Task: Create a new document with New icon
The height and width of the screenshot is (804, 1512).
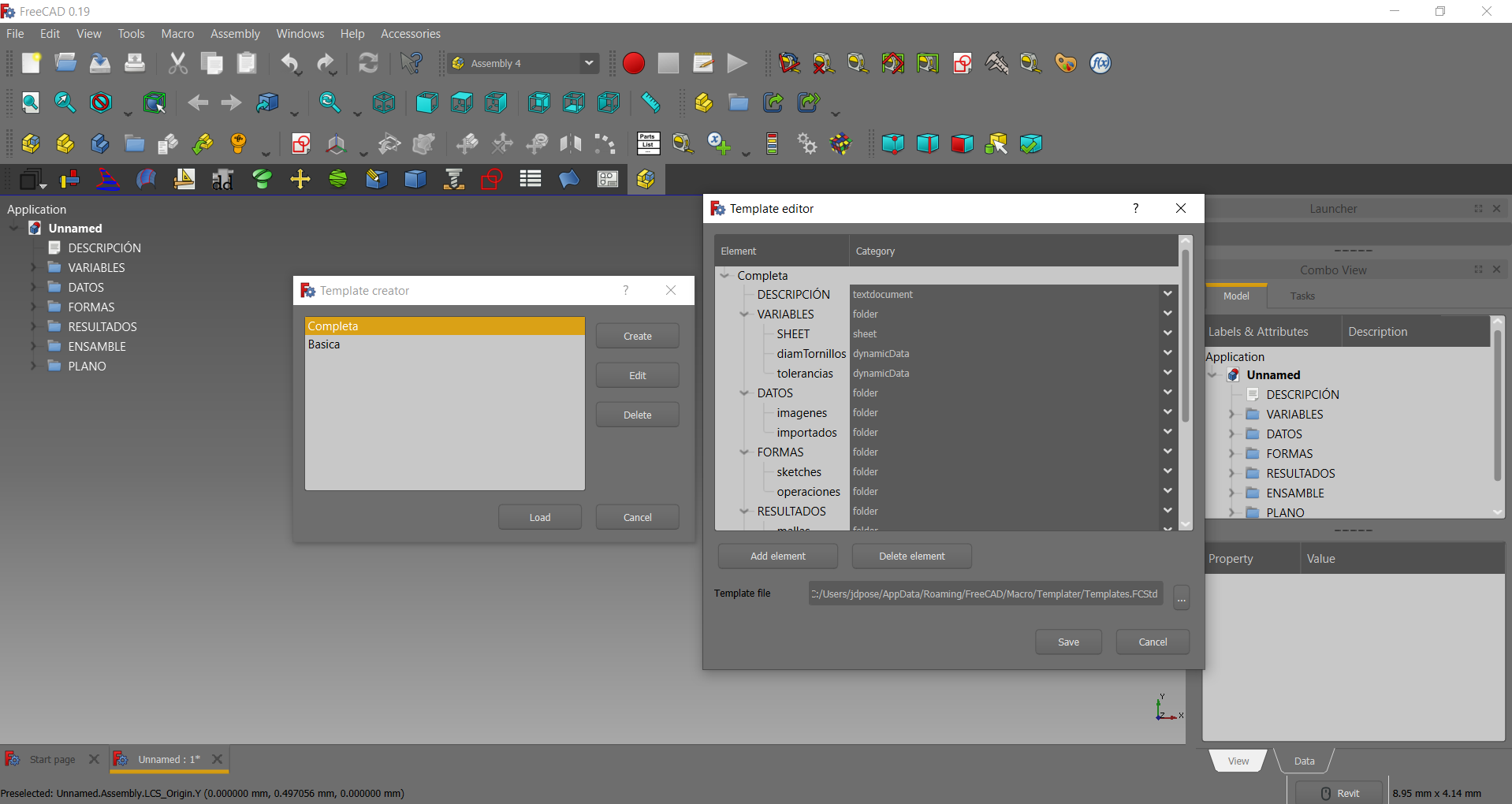Action: click(32, 63)
